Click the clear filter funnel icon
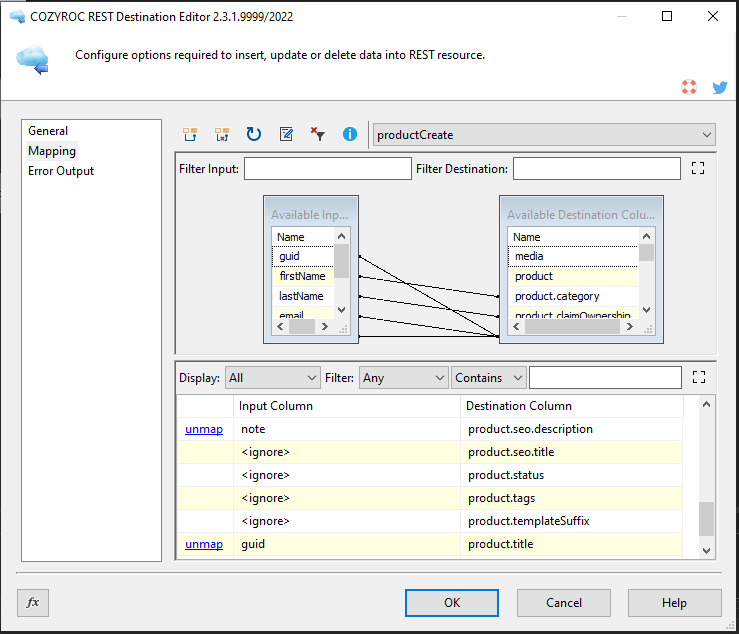Viewport: 739px width, 634px height. [x=318, y=134]
